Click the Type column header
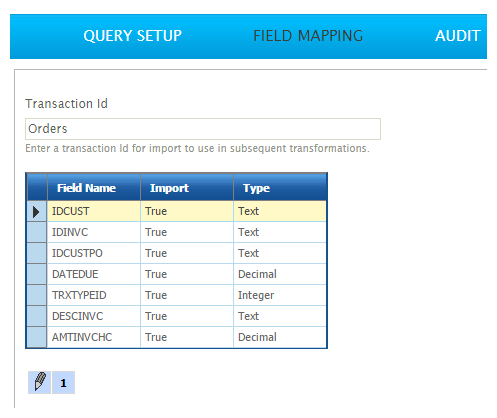The height and width of the screenshot is (418, 497). [280, 188]
